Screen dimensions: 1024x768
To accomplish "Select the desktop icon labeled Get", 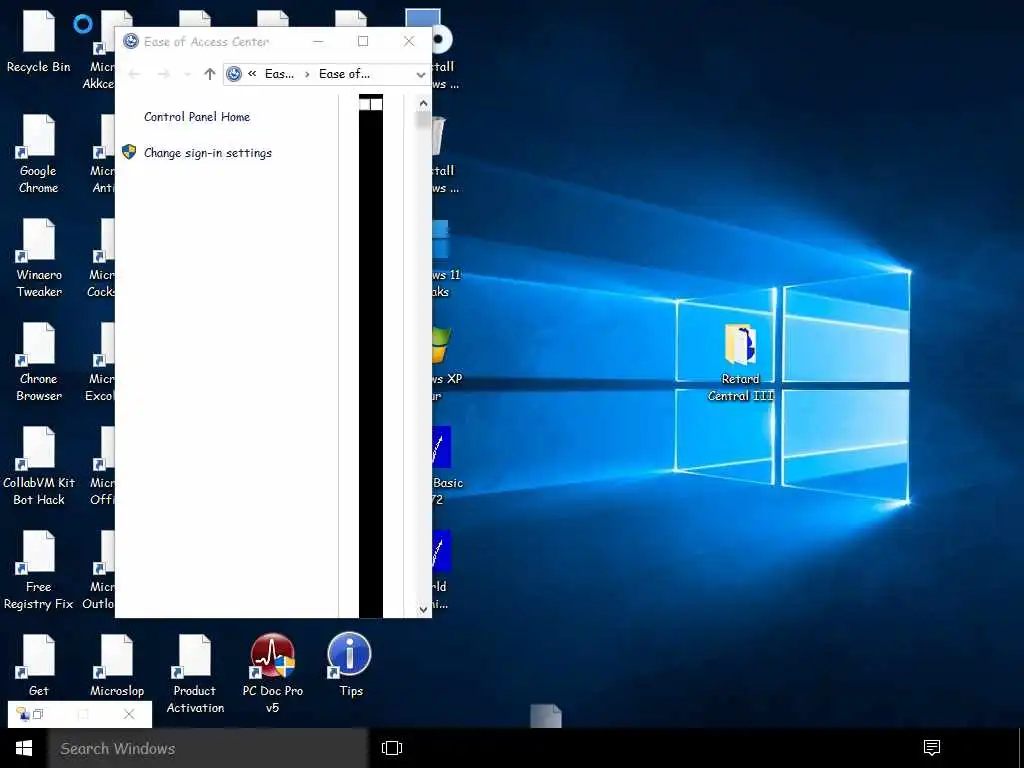I will [39, 665].
